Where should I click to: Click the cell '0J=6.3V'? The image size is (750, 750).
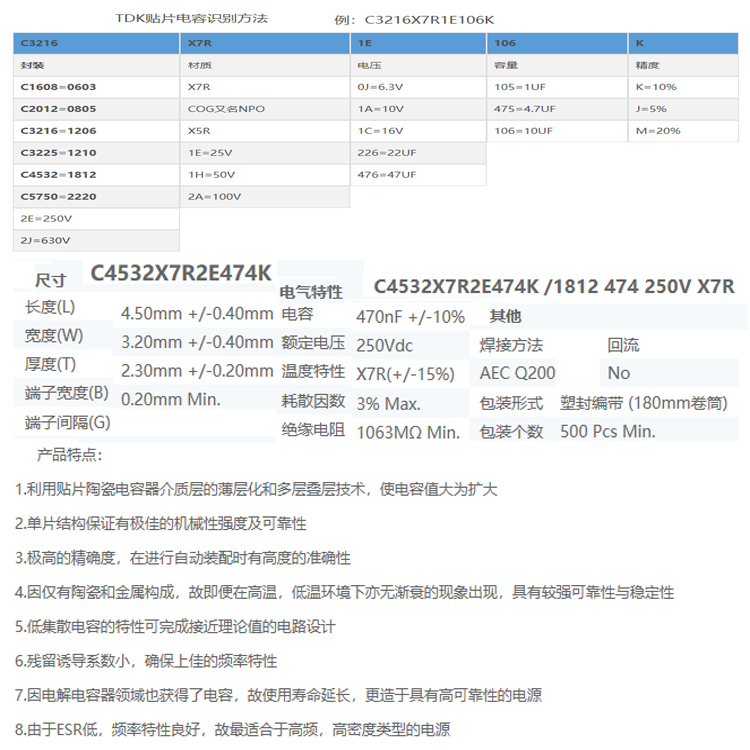(419, 87)
